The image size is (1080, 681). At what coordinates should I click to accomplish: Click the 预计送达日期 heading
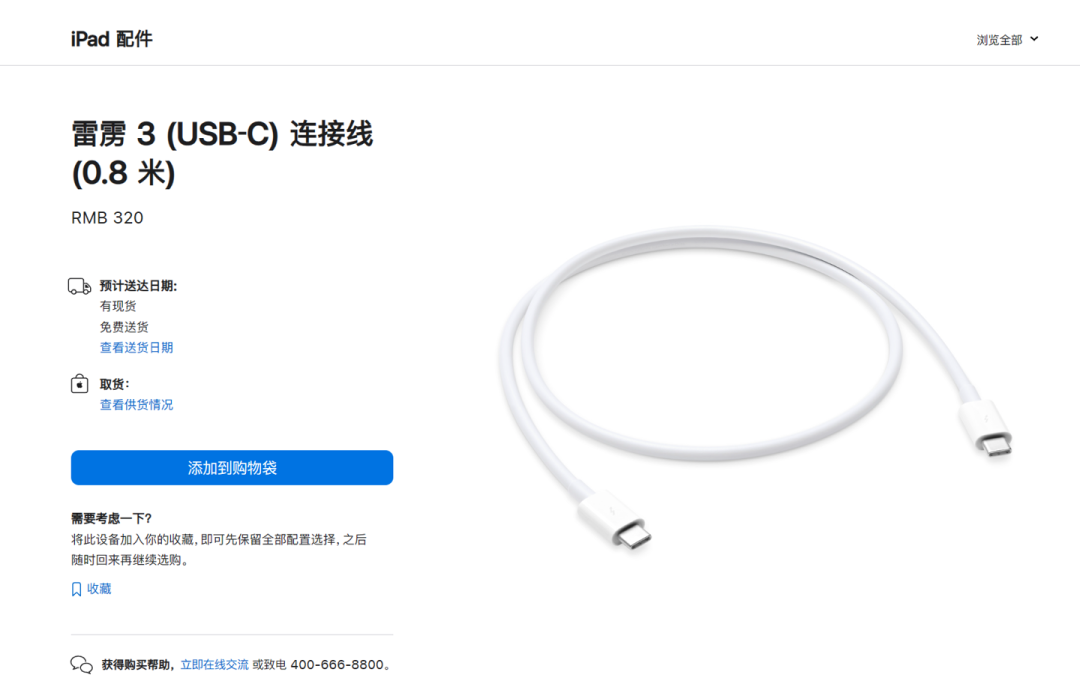[138, 286]
